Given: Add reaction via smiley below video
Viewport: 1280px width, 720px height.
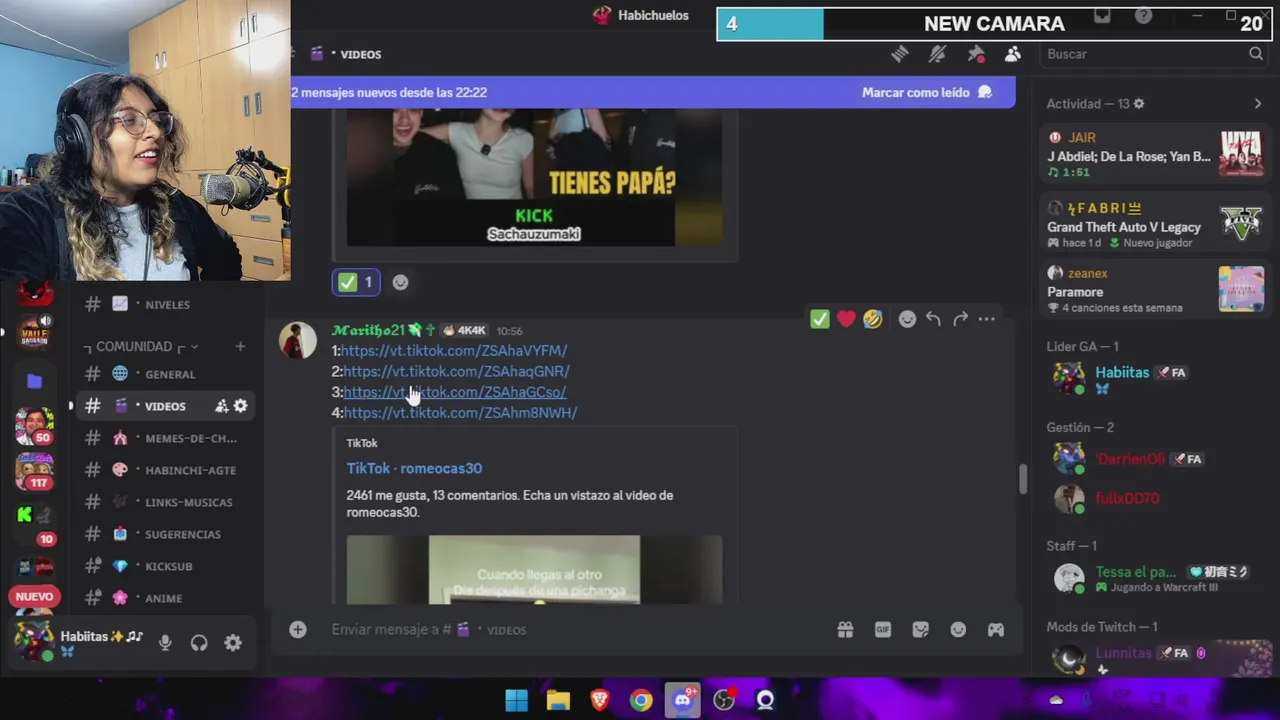Looking at the screenshot, I should pos(400,283).
